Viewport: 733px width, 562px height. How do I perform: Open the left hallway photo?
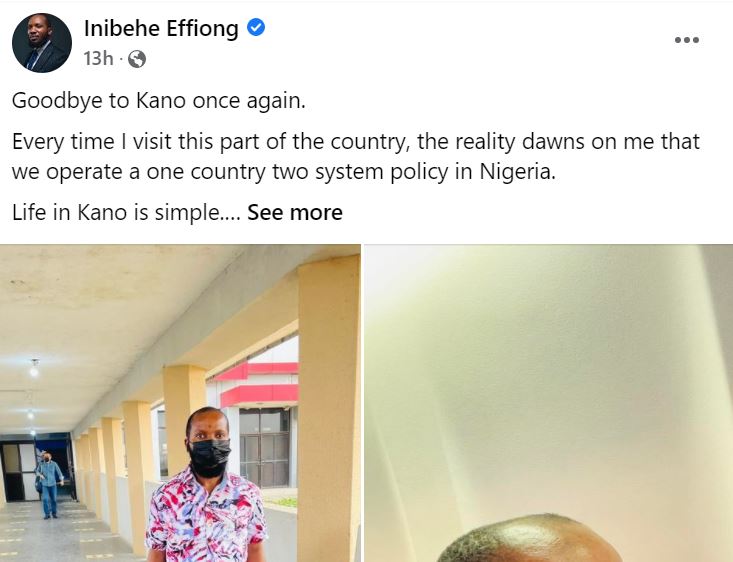click(x=180, y=402)
